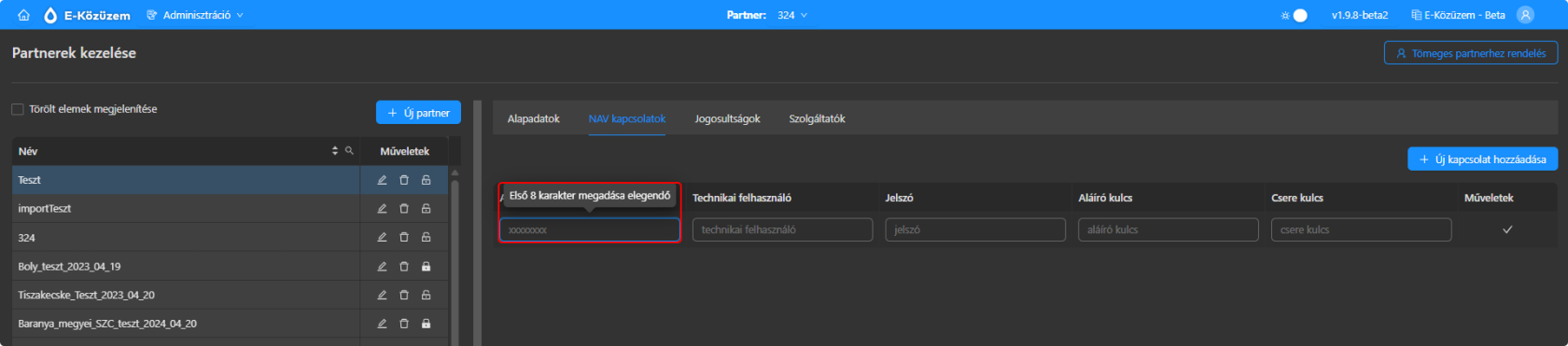The width and height of the screenshot is (1568, 346).
Task: Toggle lock for Baranya_megyei_SZC_teszt partner
Action: point(426,324)
